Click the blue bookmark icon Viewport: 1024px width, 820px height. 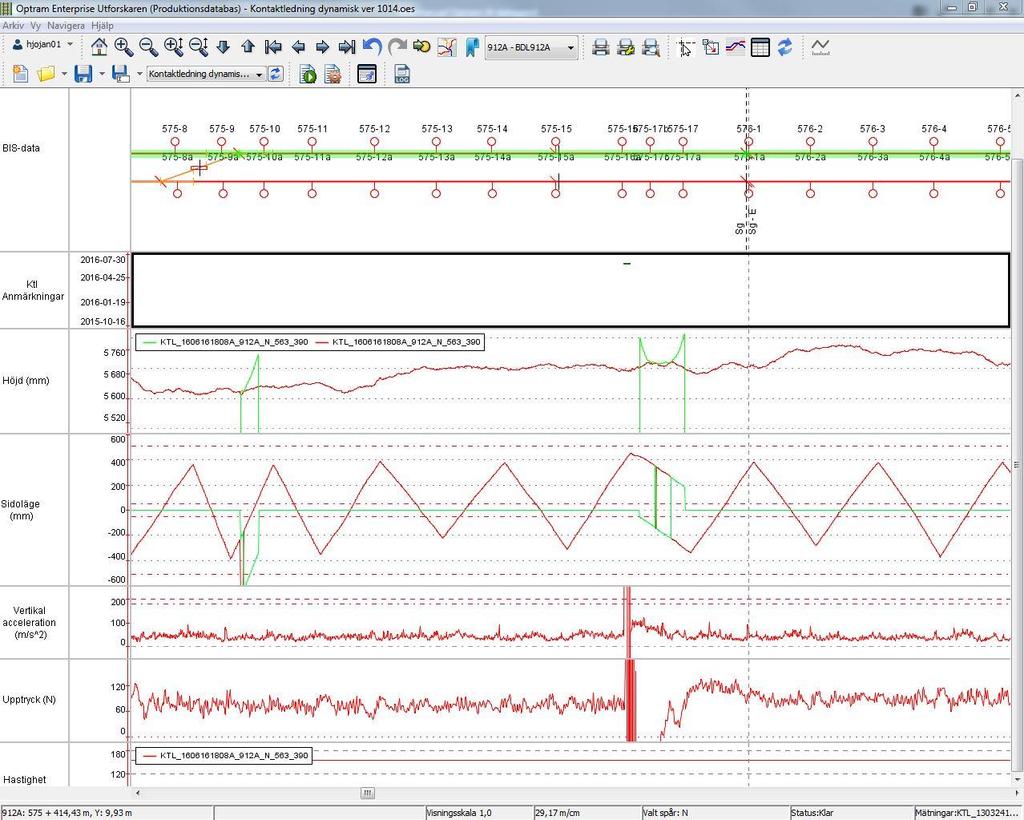(x=472, y=47)
